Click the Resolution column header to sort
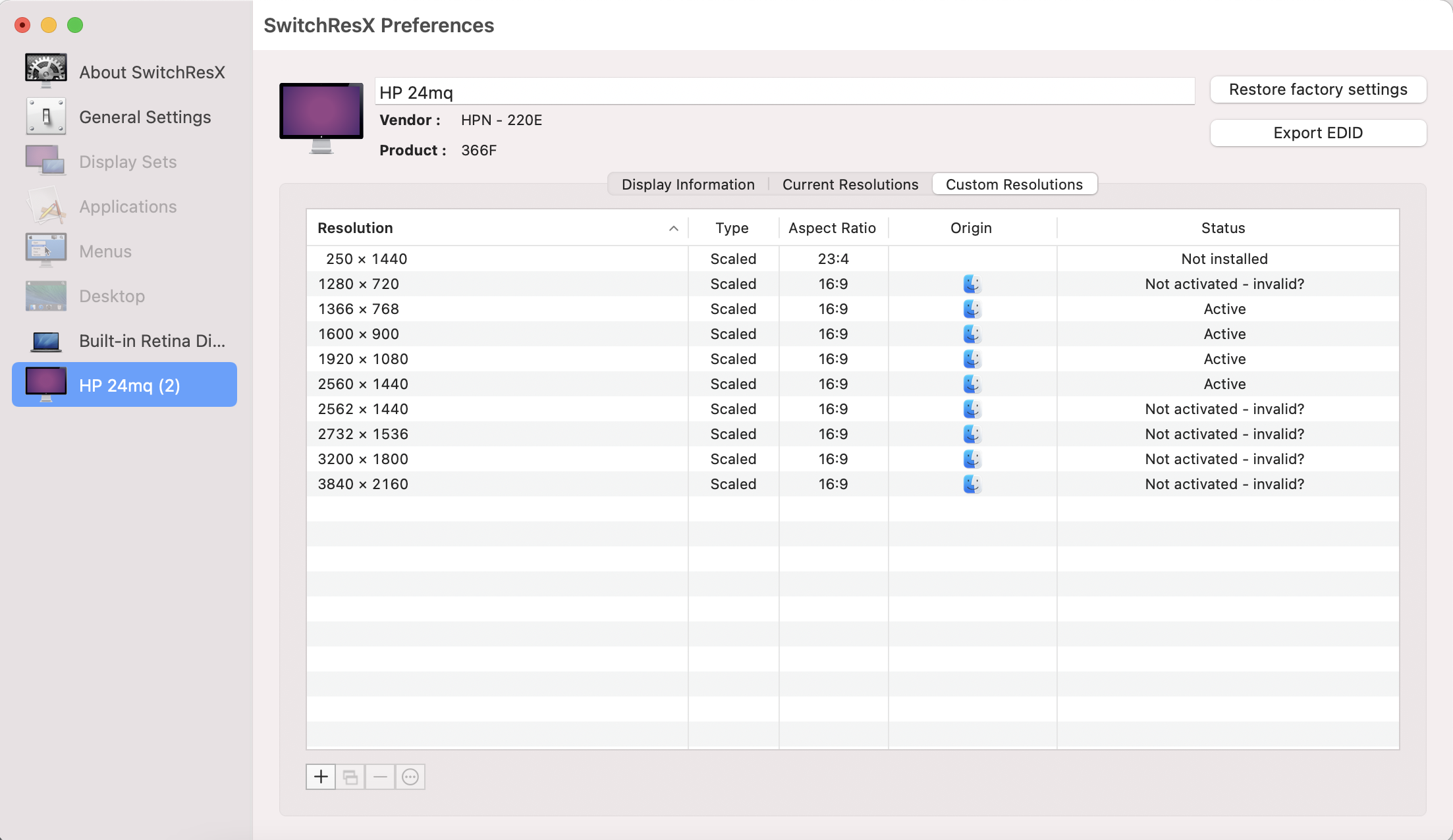1453x840 pixels. (497, 227)
